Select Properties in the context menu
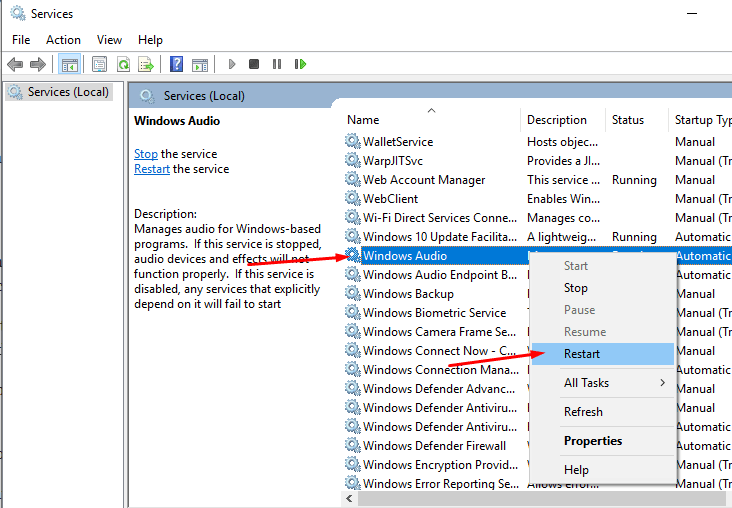The width and height of the screenshot is (732, 508). (592, 441)
